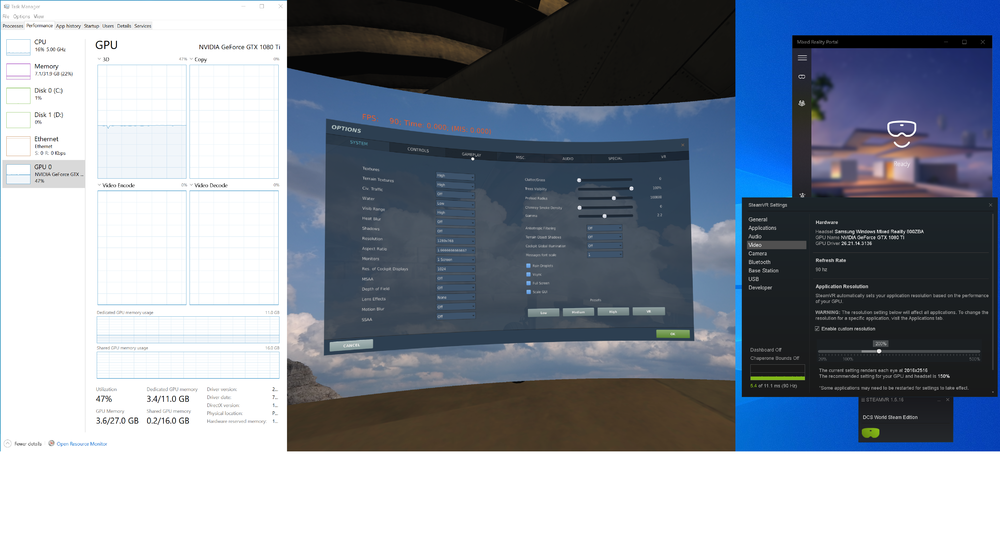Click the Fewer details arrow icon

tap(8, 443)
